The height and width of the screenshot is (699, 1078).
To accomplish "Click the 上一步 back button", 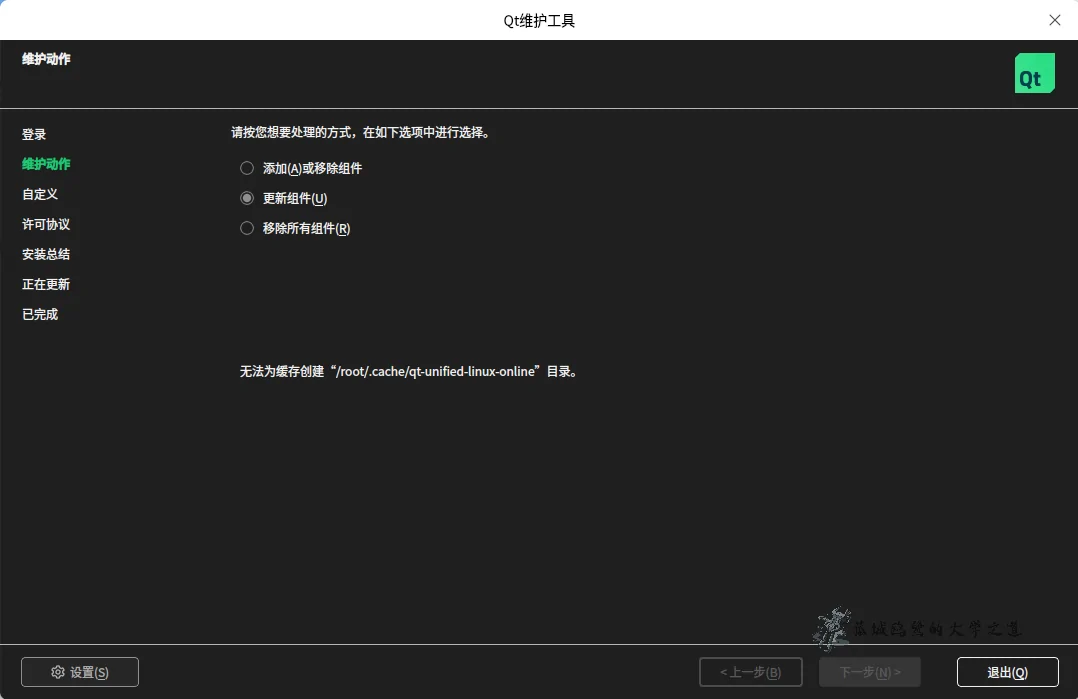I will pyautogui.click(x=750, y=672).
